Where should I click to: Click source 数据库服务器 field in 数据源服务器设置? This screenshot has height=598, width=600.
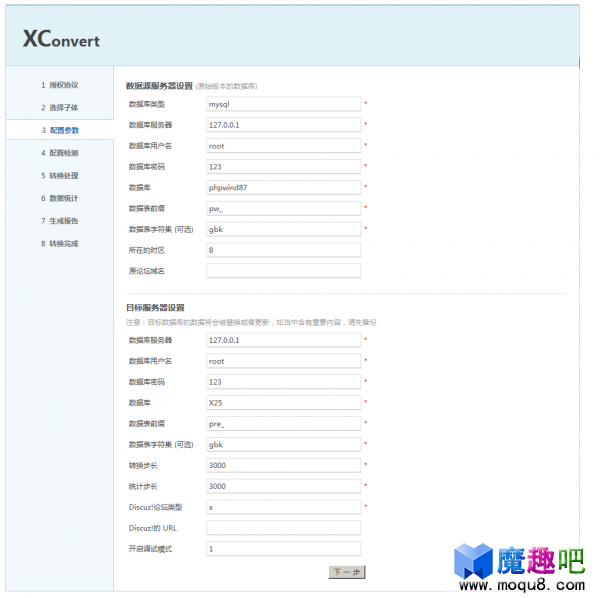pyautogui.click(x=284, y=125)
